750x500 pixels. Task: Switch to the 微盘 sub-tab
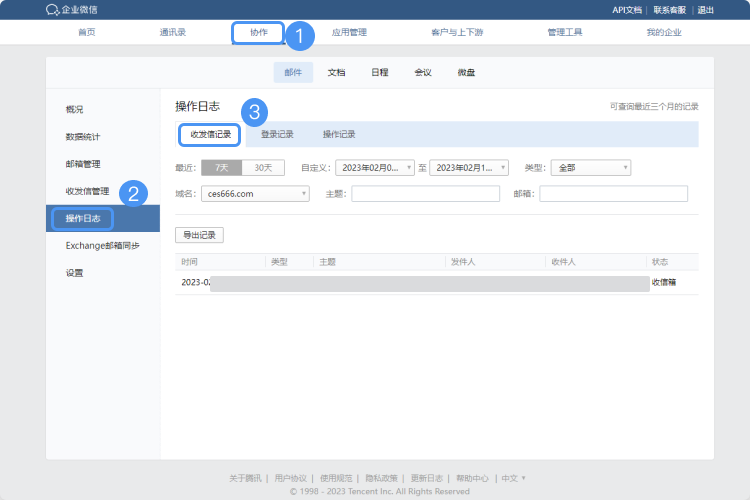point(466,72)
